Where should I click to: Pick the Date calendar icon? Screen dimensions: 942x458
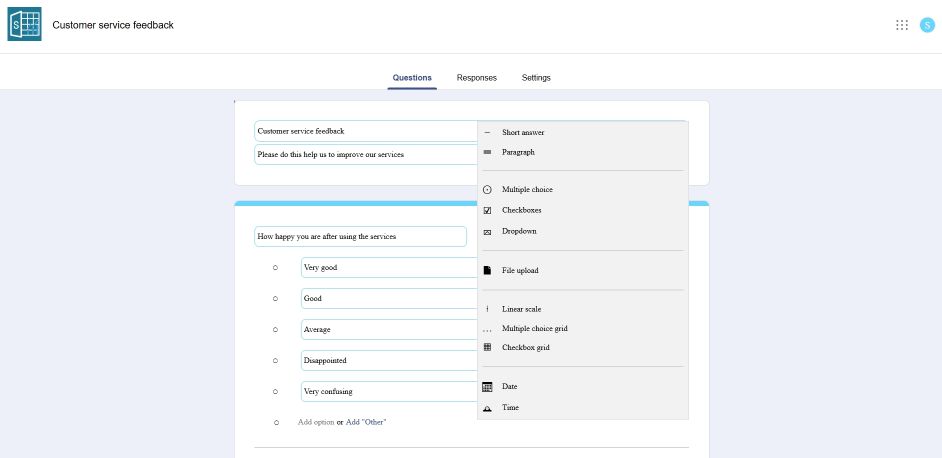(487, 386)
